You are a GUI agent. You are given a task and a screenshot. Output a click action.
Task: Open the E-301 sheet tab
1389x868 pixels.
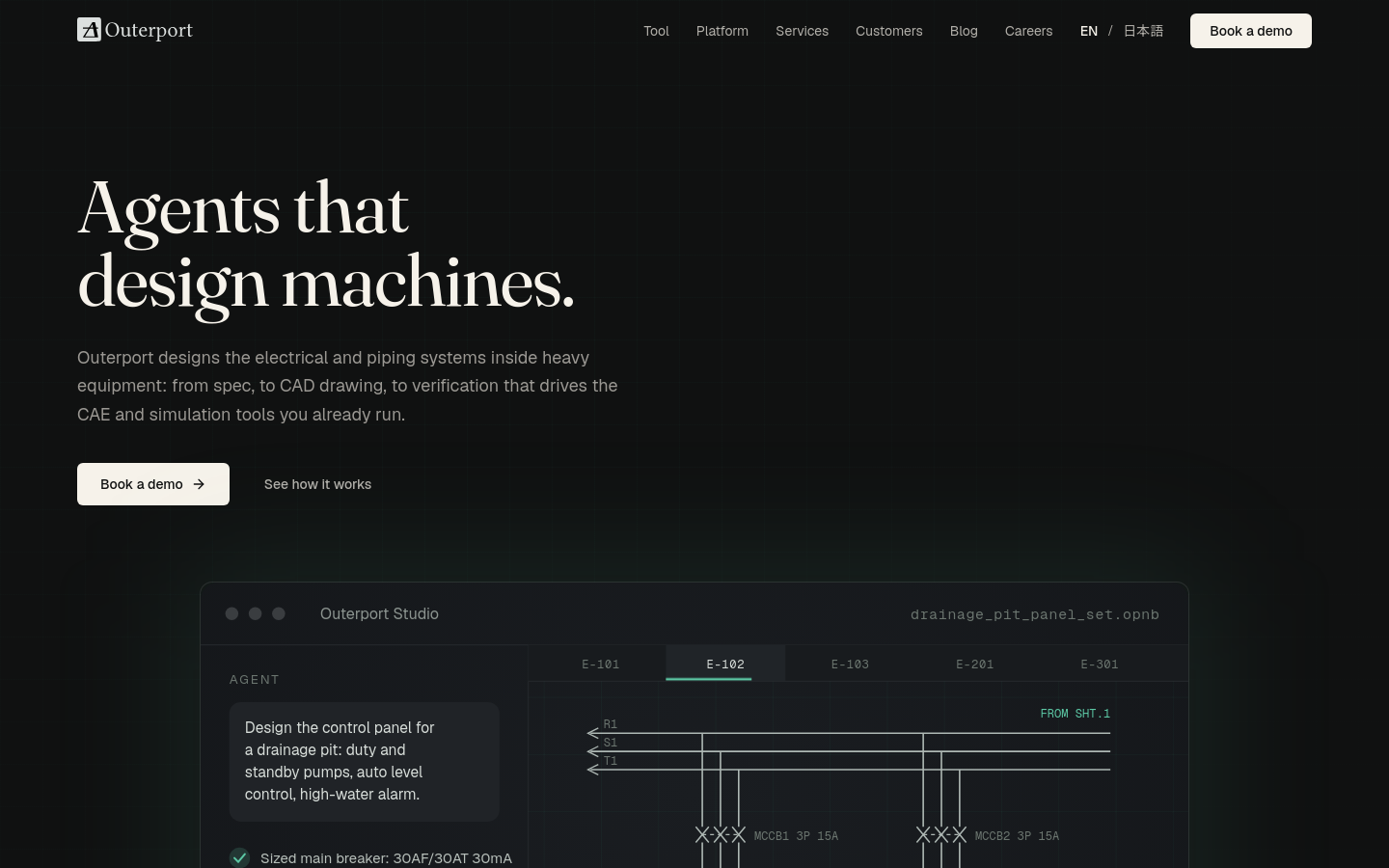pyautogui.click(x=1100, y=664)
